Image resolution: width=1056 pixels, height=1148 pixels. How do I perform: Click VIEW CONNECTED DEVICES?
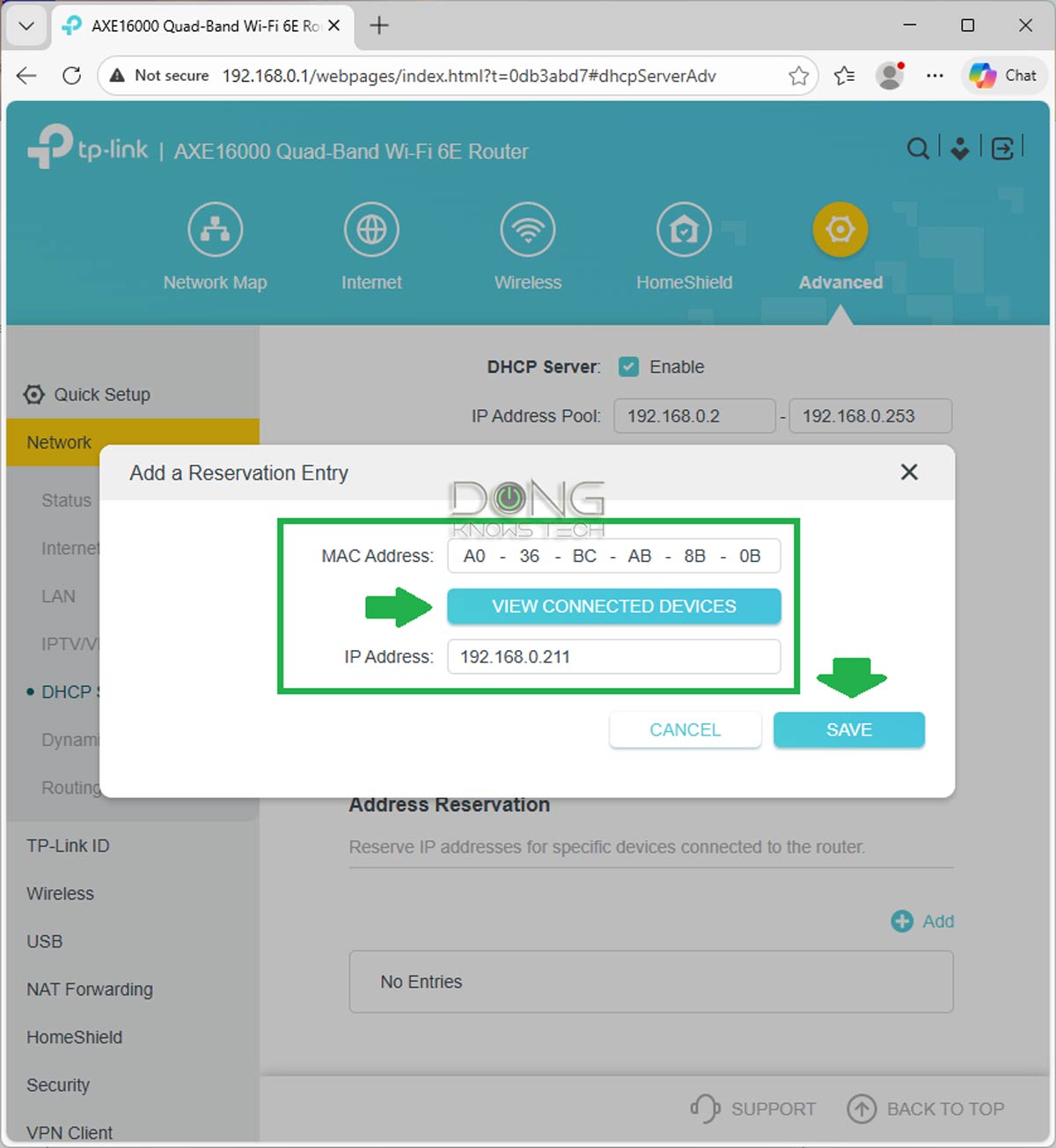613,606
